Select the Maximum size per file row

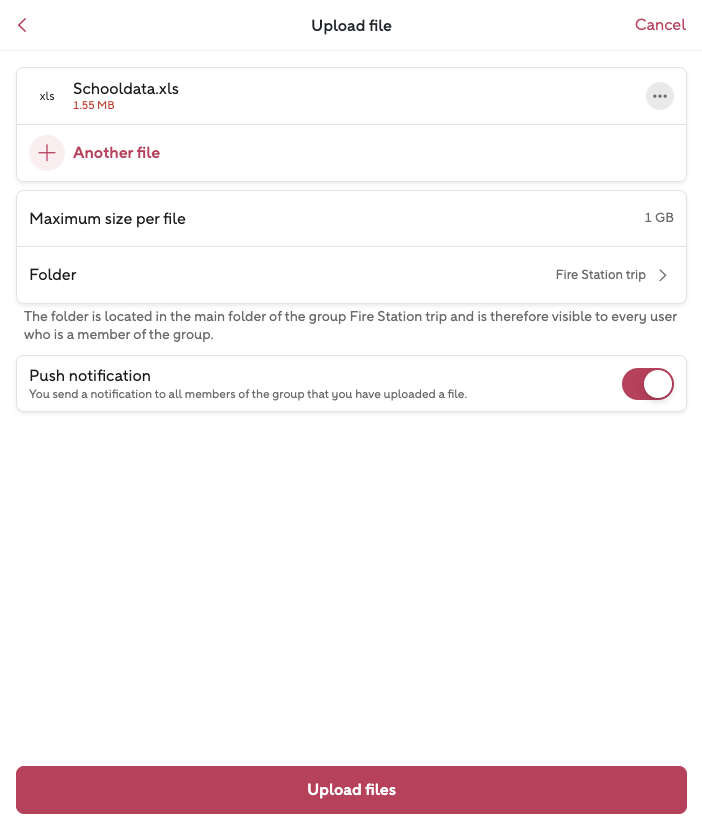point(108,219)
